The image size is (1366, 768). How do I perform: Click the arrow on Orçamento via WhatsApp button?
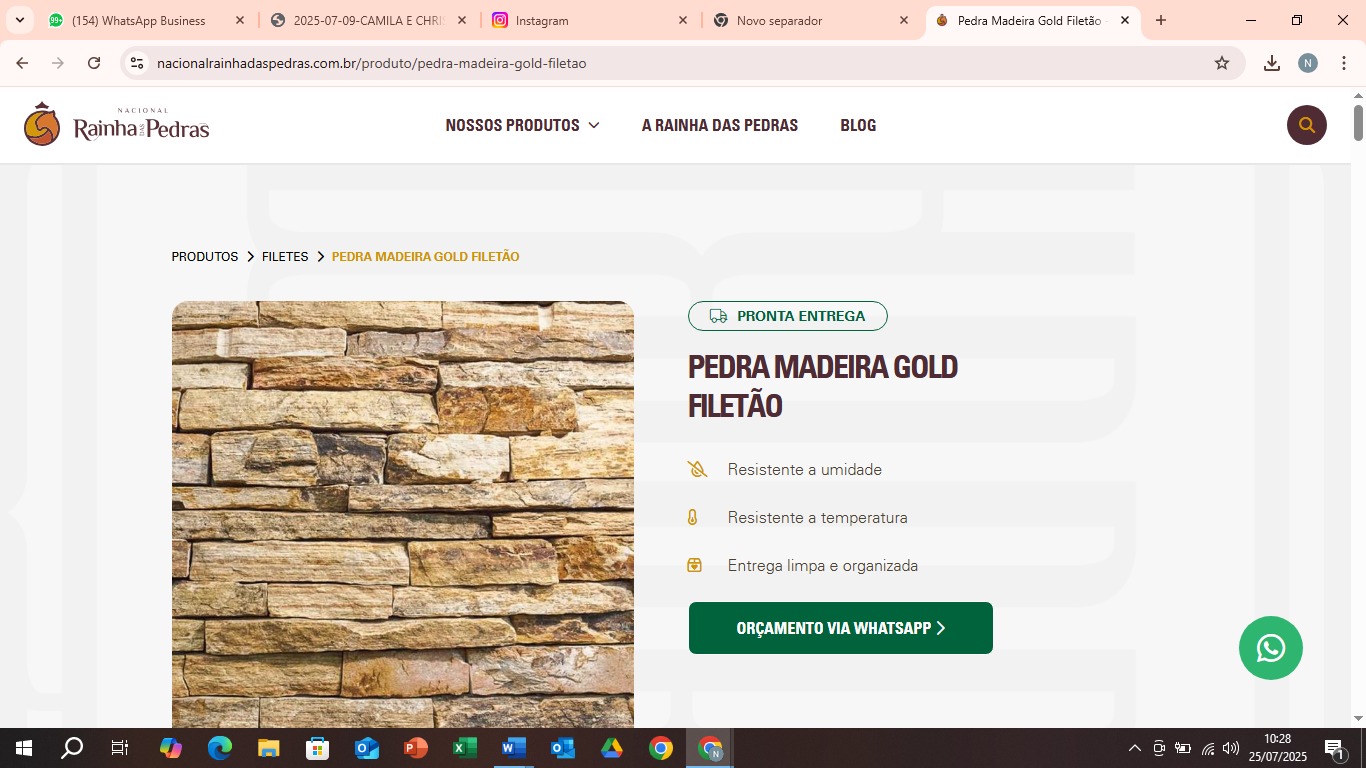tap(941, 627)
